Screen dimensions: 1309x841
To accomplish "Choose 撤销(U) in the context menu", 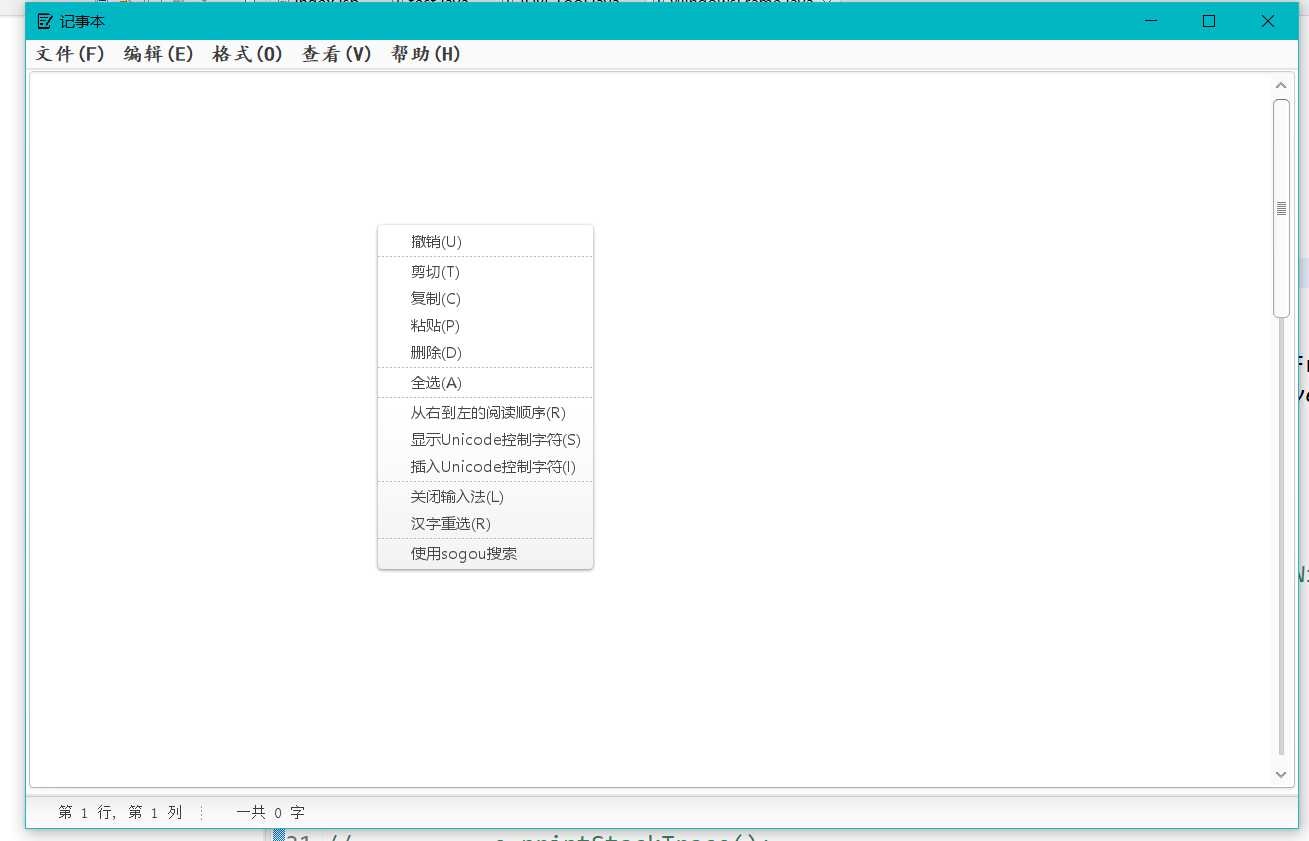I will [x=485, y=242].
